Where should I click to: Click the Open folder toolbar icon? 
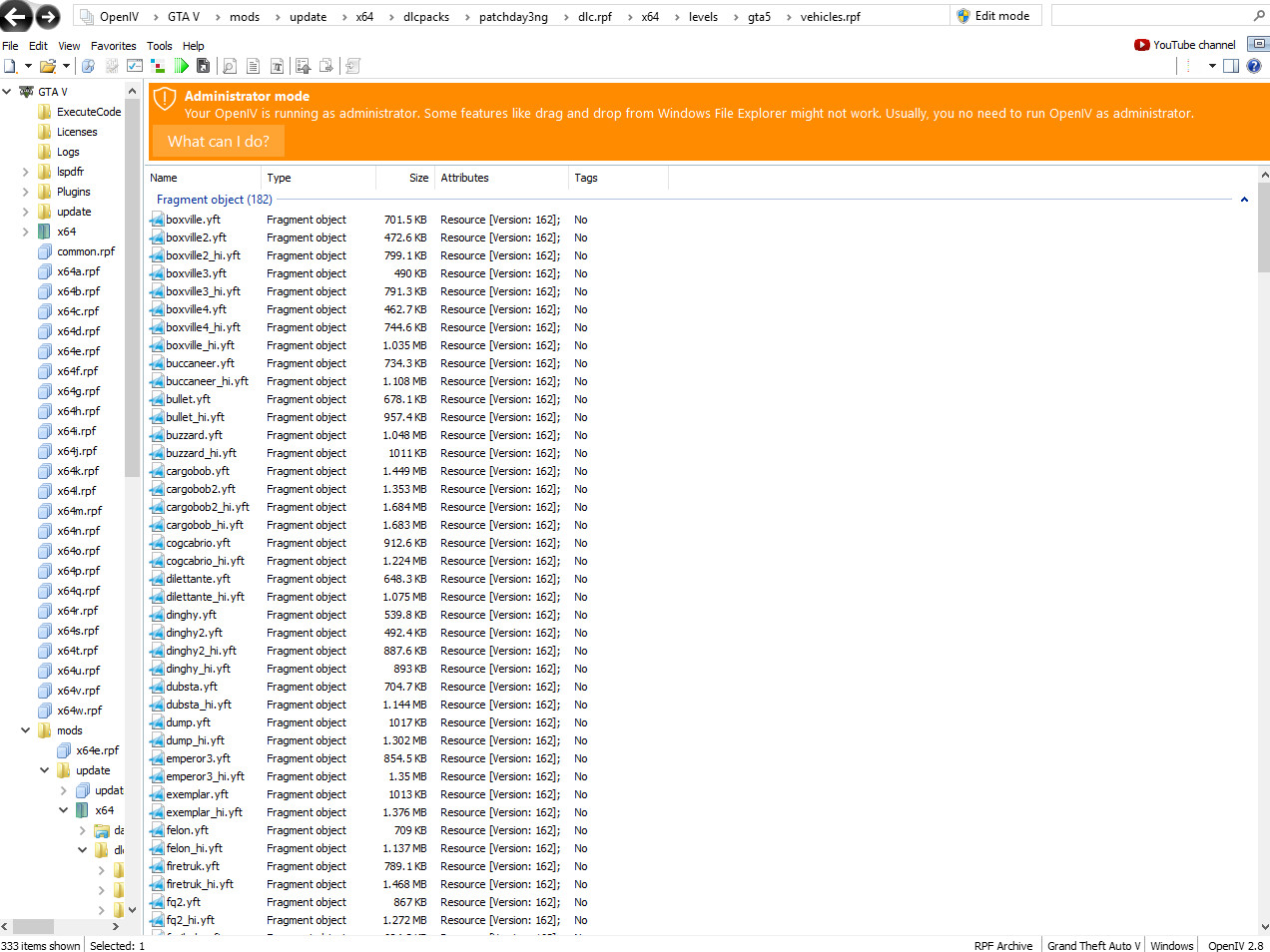pos(47,66)
